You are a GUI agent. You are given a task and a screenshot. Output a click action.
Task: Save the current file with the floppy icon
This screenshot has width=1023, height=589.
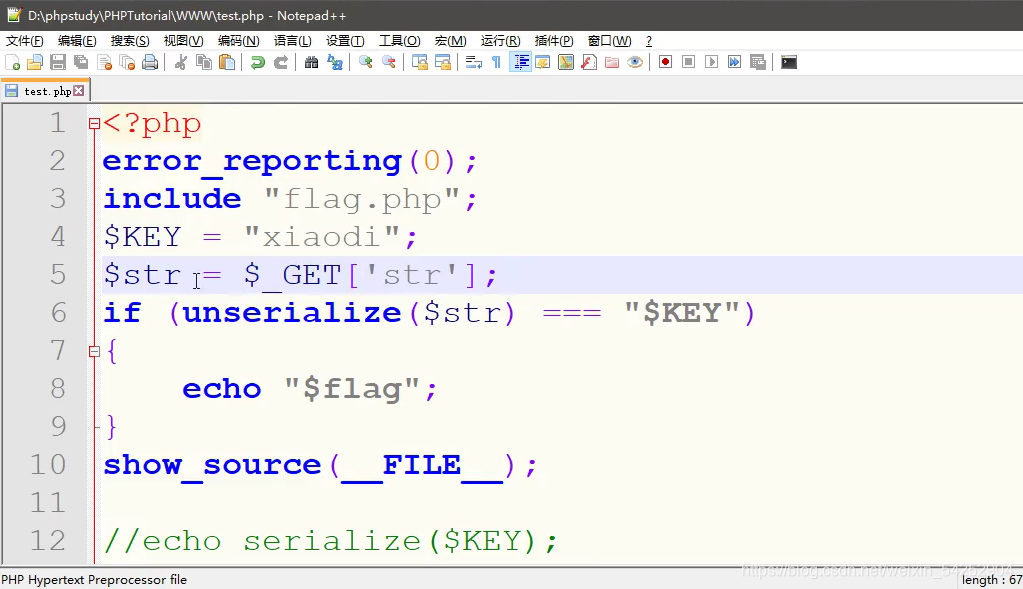point(58,62)
